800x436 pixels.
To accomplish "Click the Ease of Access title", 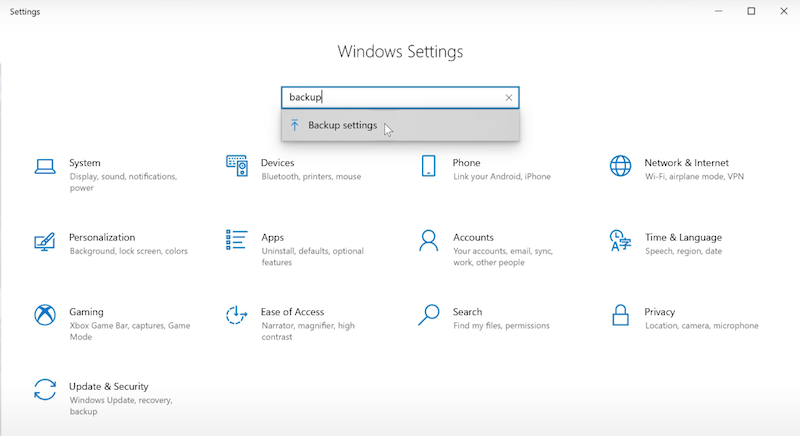I will point(292,312).
